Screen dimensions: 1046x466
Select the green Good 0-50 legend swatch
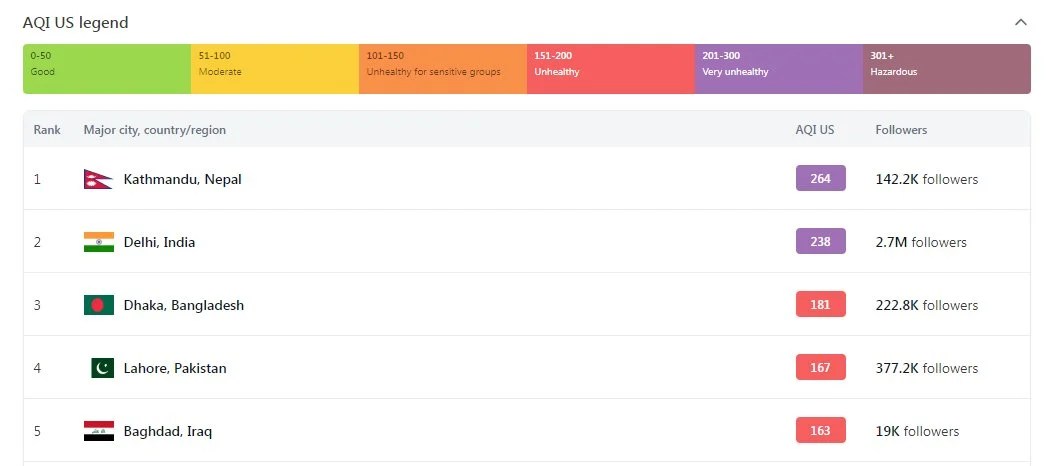107,69
